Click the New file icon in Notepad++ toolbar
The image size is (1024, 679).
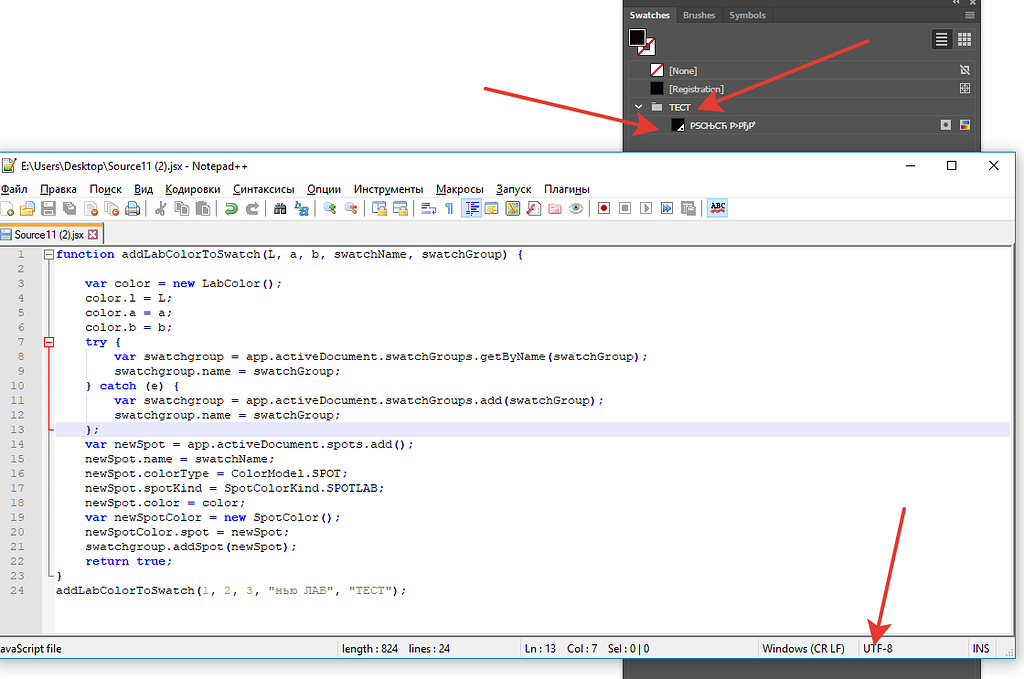pyautogui.click(x=7, y=208)
